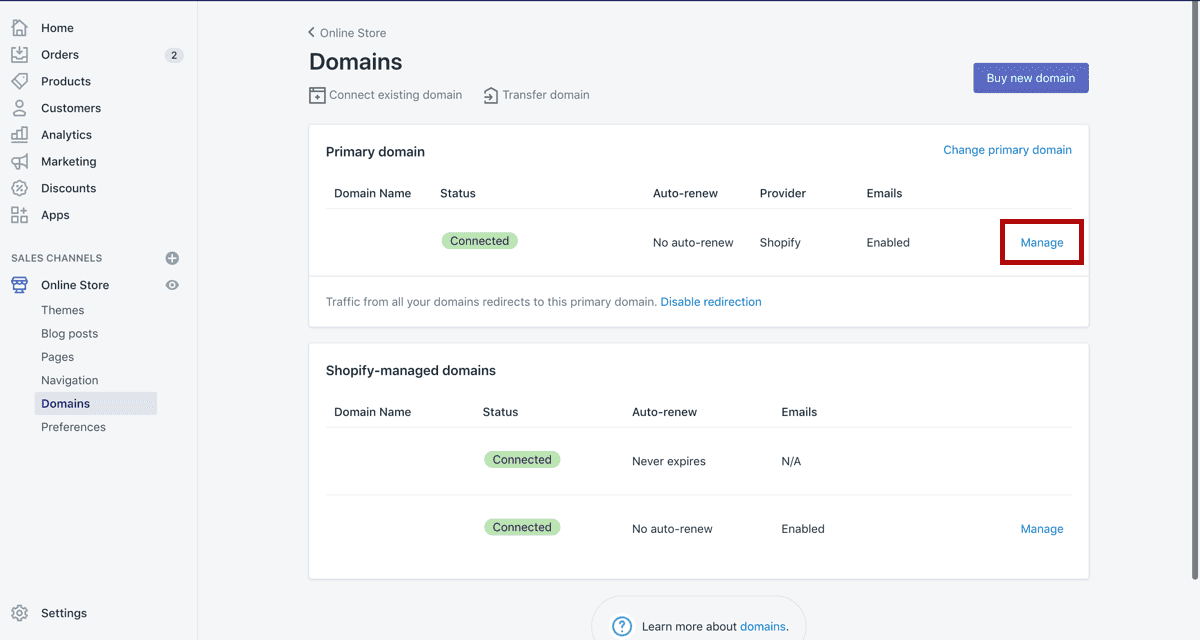1200x640 pixels.
Task: Open Themes in Online Store submenu
Action: [x=62, y=310]
